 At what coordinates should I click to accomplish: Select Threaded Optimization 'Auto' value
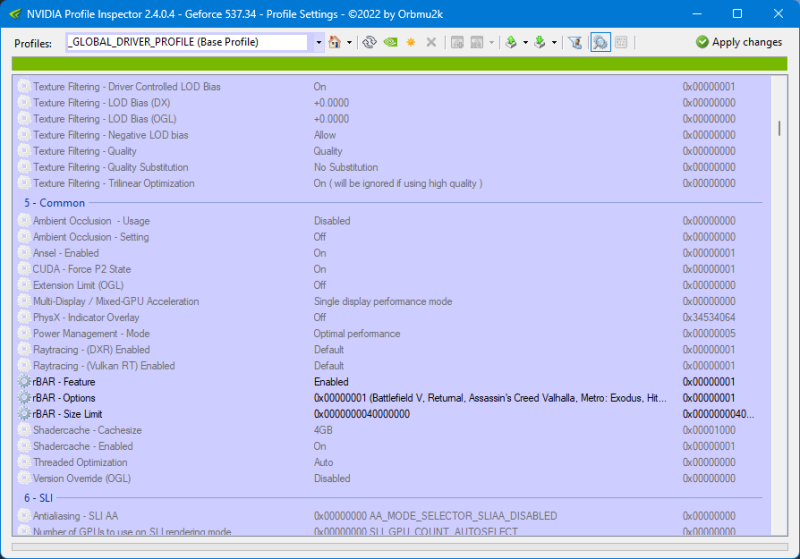[323, 462]
